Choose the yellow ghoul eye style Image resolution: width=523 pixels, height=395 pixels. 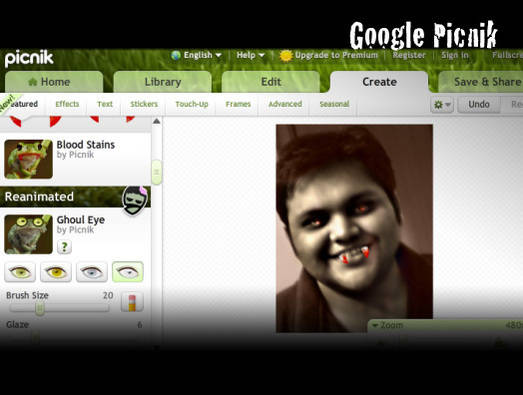click(56, 272)
